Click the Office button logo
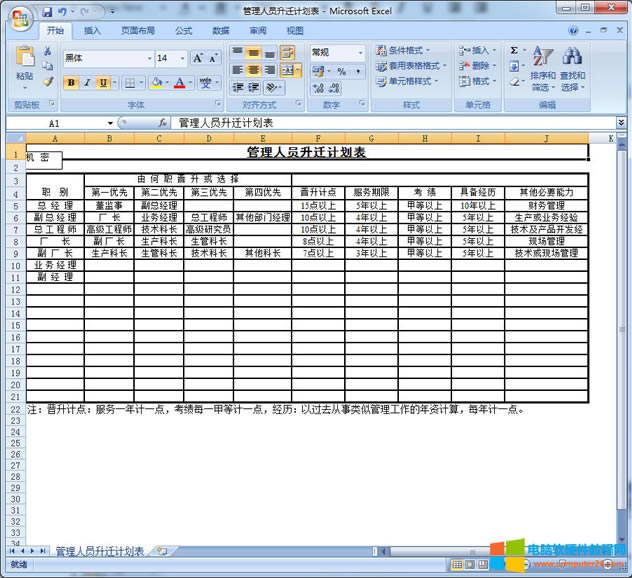The image size is (632, 578). pyautogui.click(x=17, y=14)
